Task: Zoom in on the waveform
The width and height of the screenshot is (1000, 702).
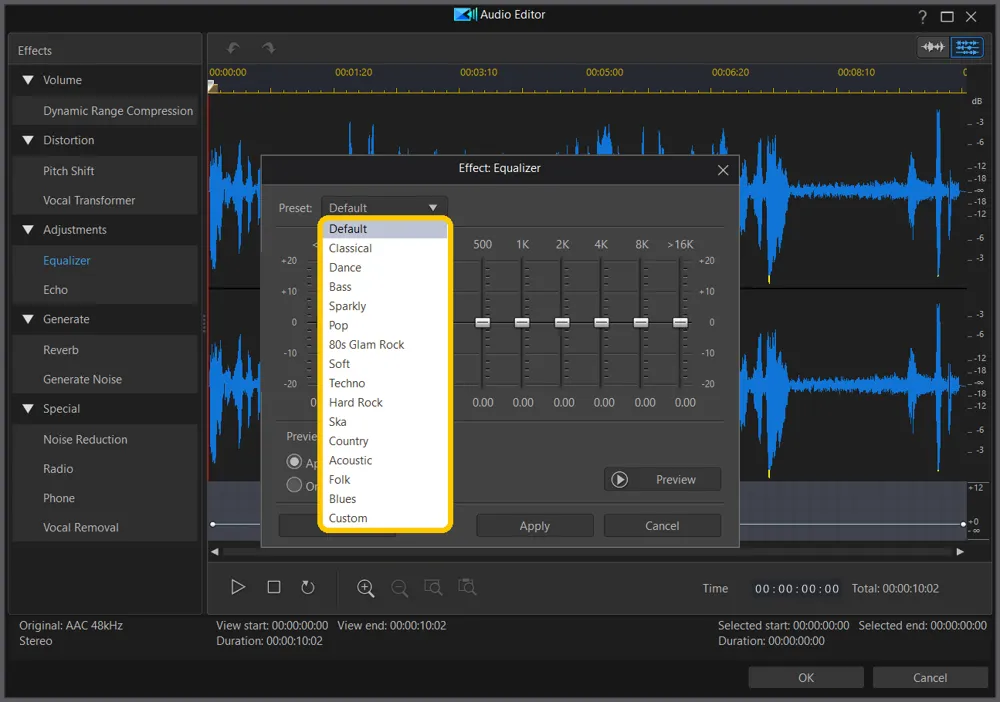Action: pyautogui.click(x=365, y=588)
